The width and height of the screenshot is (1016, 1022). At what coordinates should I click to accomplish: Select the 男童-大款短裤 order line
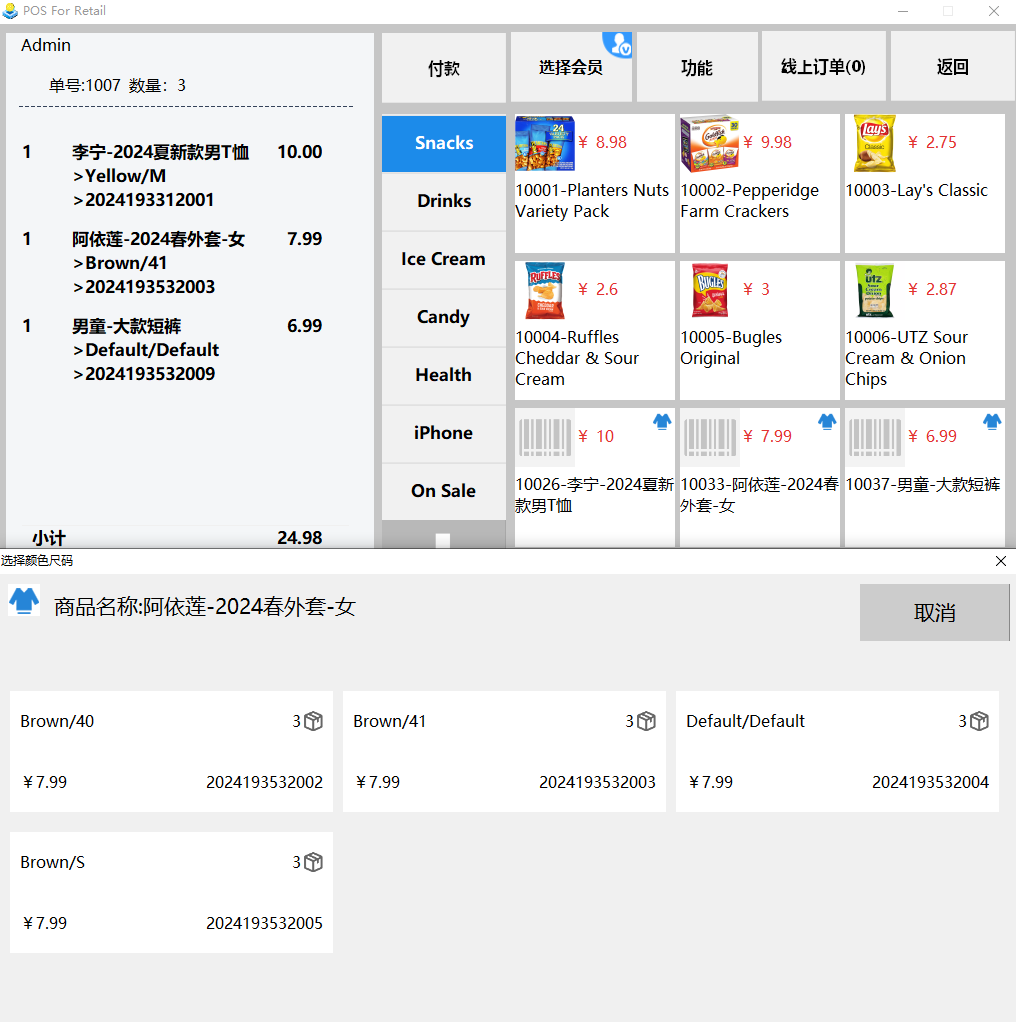pos(173,349)
